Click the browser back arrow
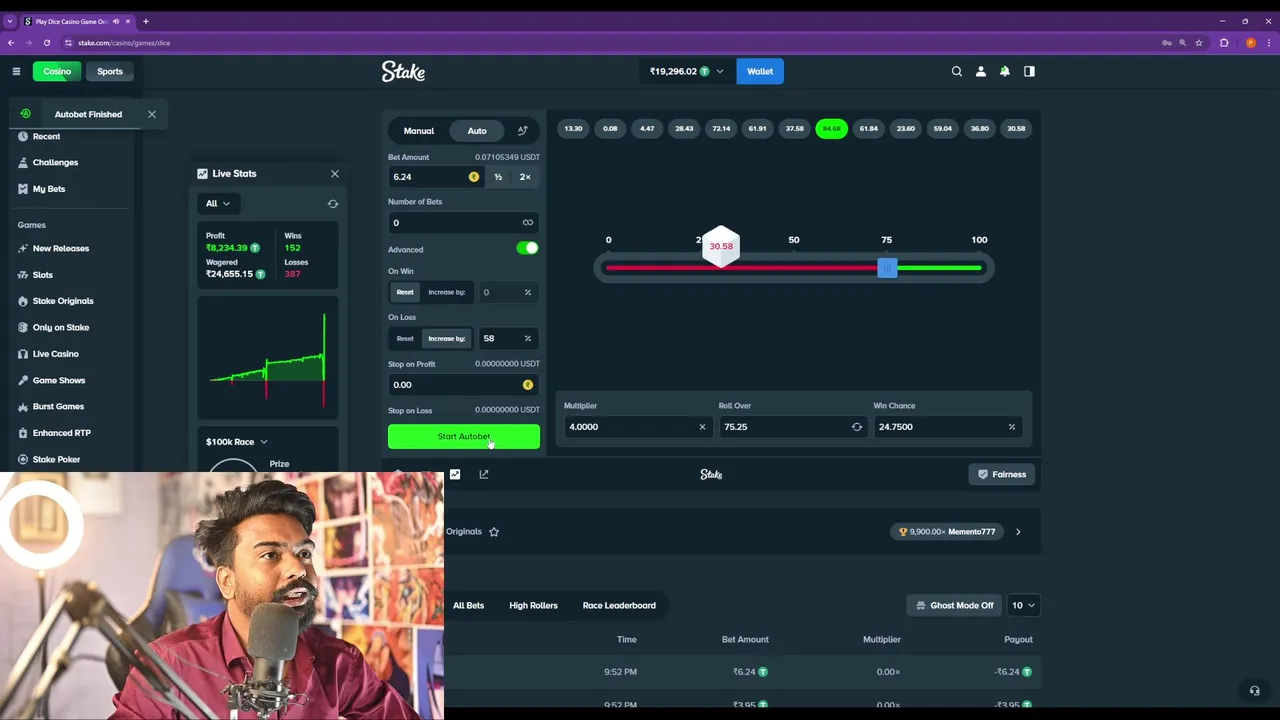The image size is (1280, 720). 11,43
